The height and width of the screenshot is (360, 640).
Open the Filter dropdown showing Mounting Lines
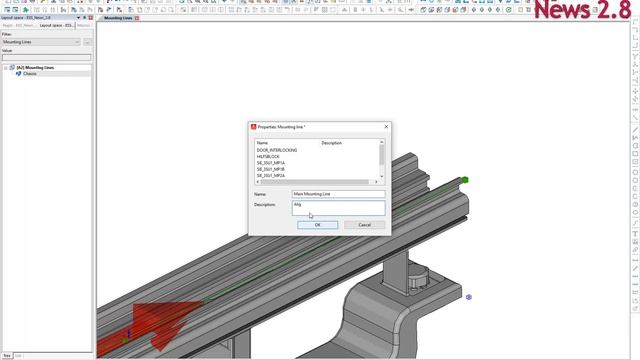coord(41,42)
